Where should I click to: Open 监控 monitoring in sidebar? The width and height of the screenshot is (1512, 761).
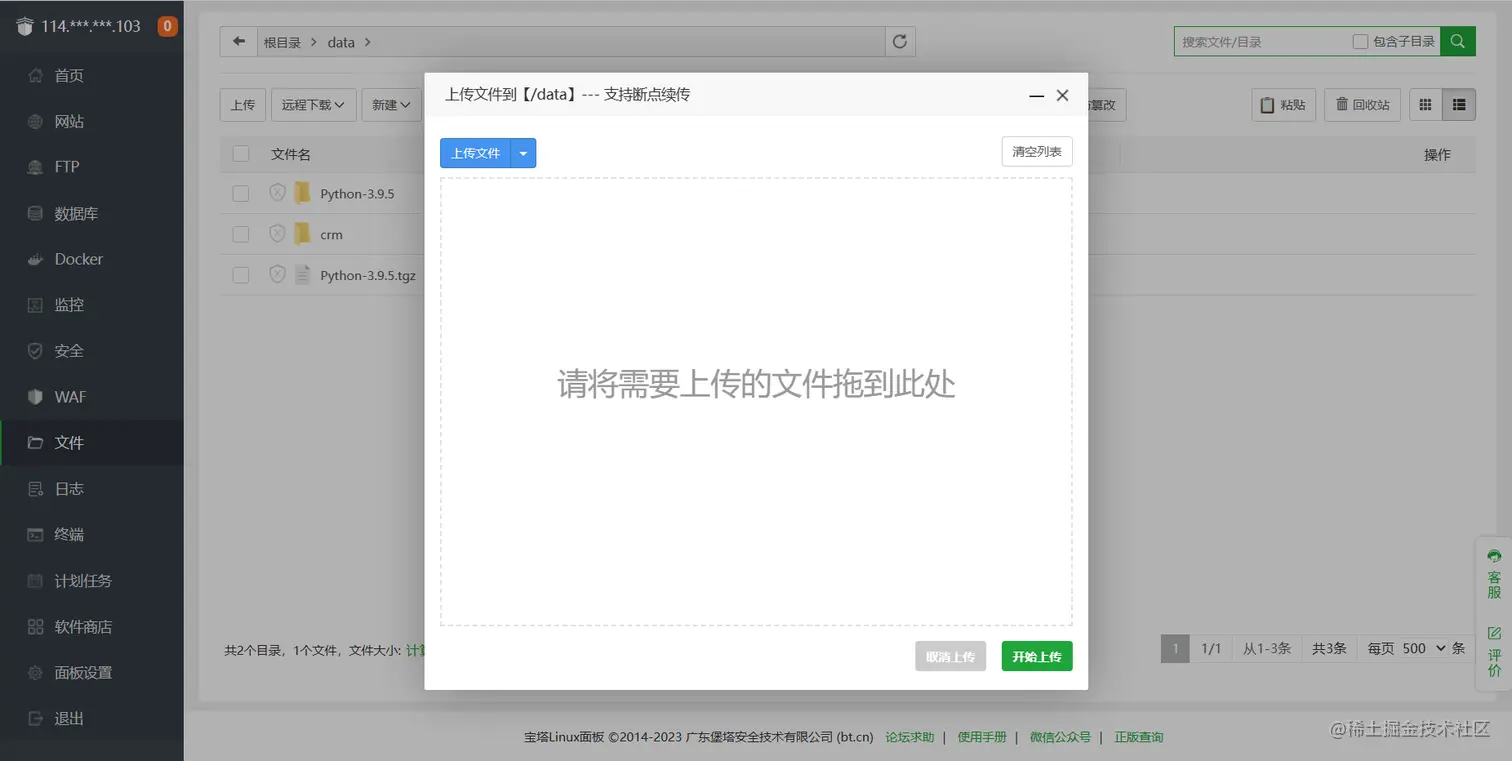(x=92, y=305)
